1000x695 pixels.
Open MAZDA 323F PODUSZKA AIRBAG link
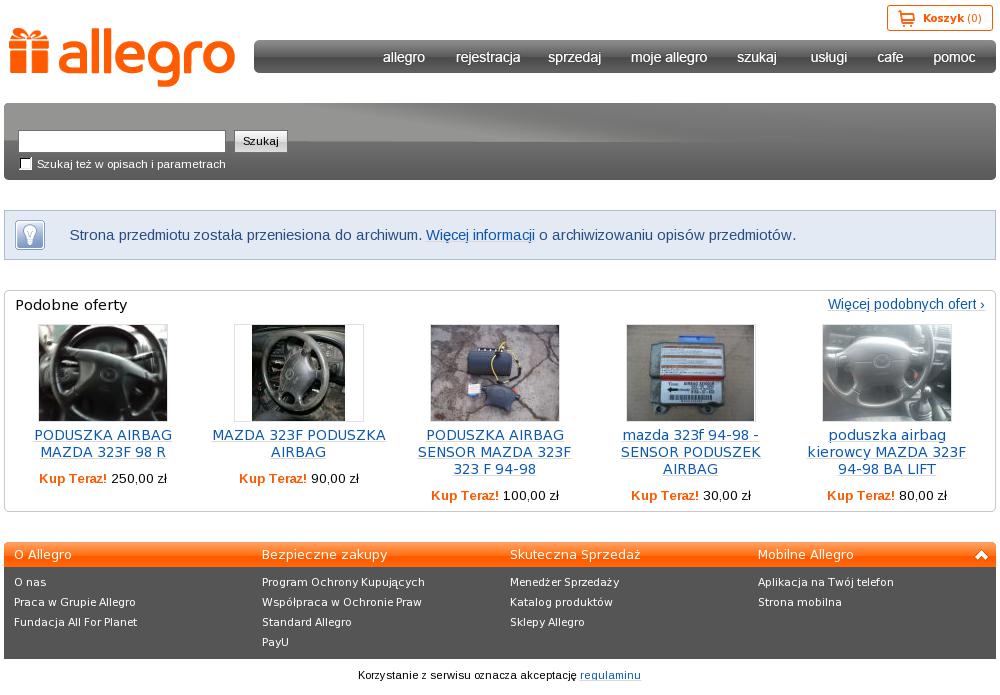(x=298, y=444)
